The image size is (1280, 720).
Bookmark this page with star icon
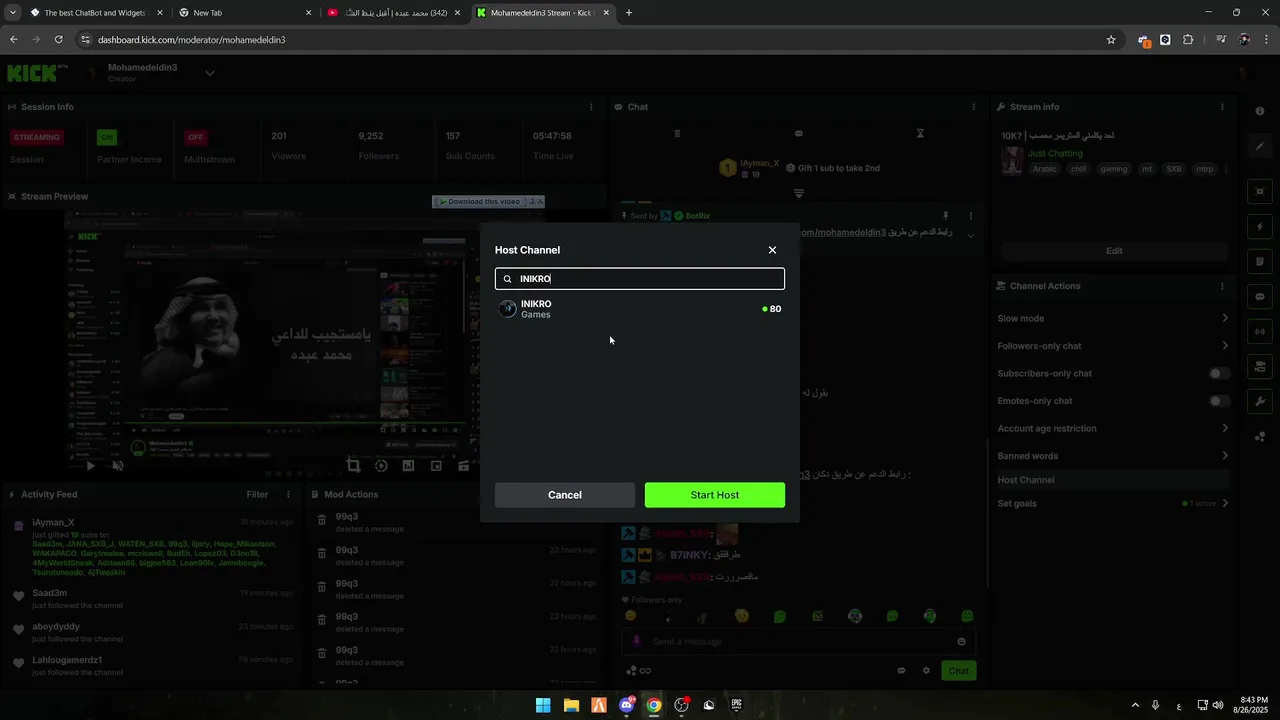pos(1111,40)
